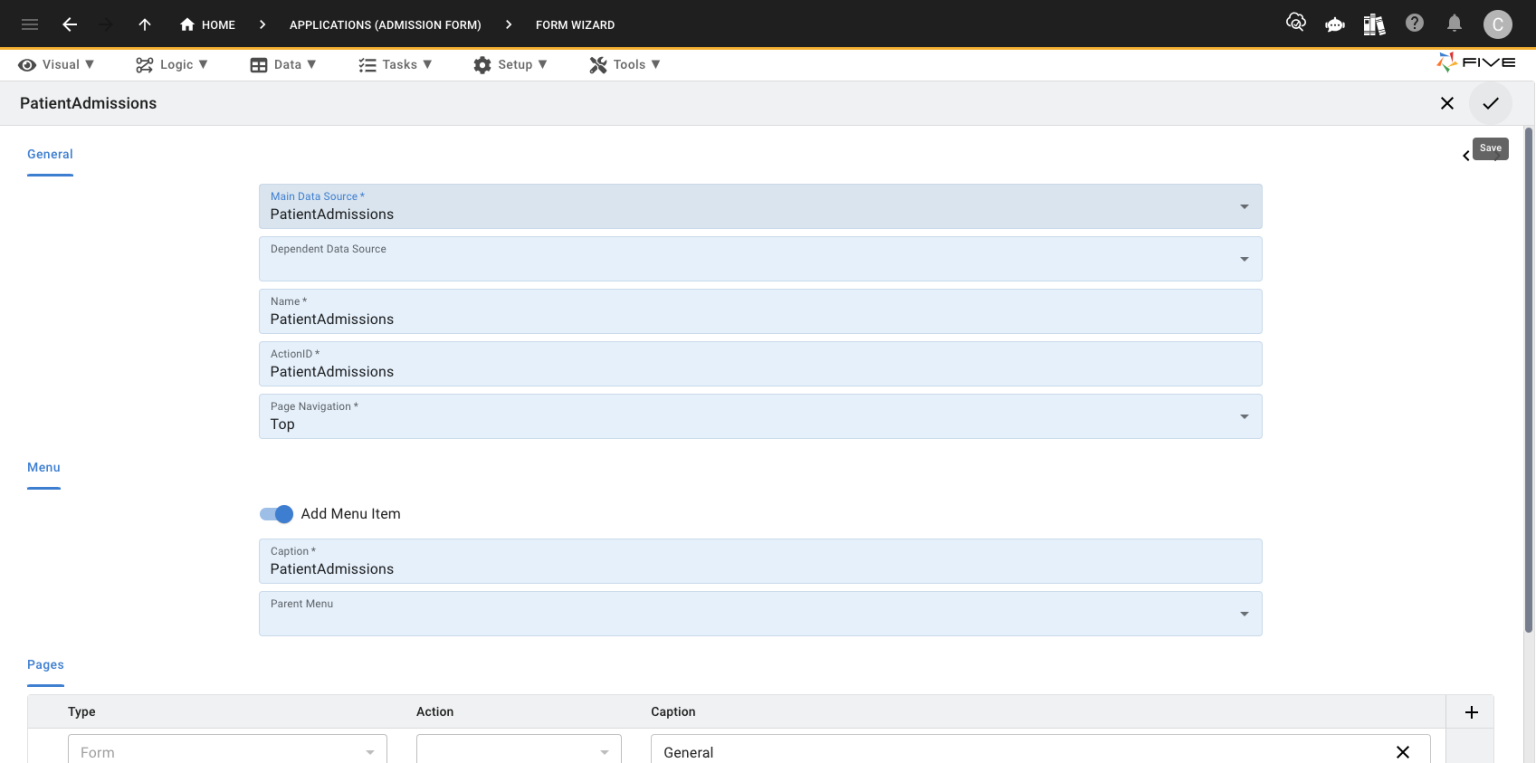Click the cloud inspect icon
The image size is (1536, 763).
[1296, 24]
